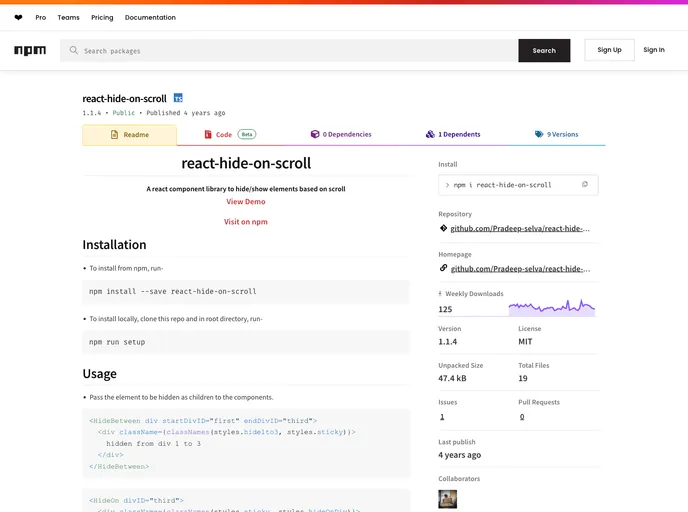This screenshot has width=688, height=512.
Task: Click the homepage link chain icon
Action: click(443, 268)
